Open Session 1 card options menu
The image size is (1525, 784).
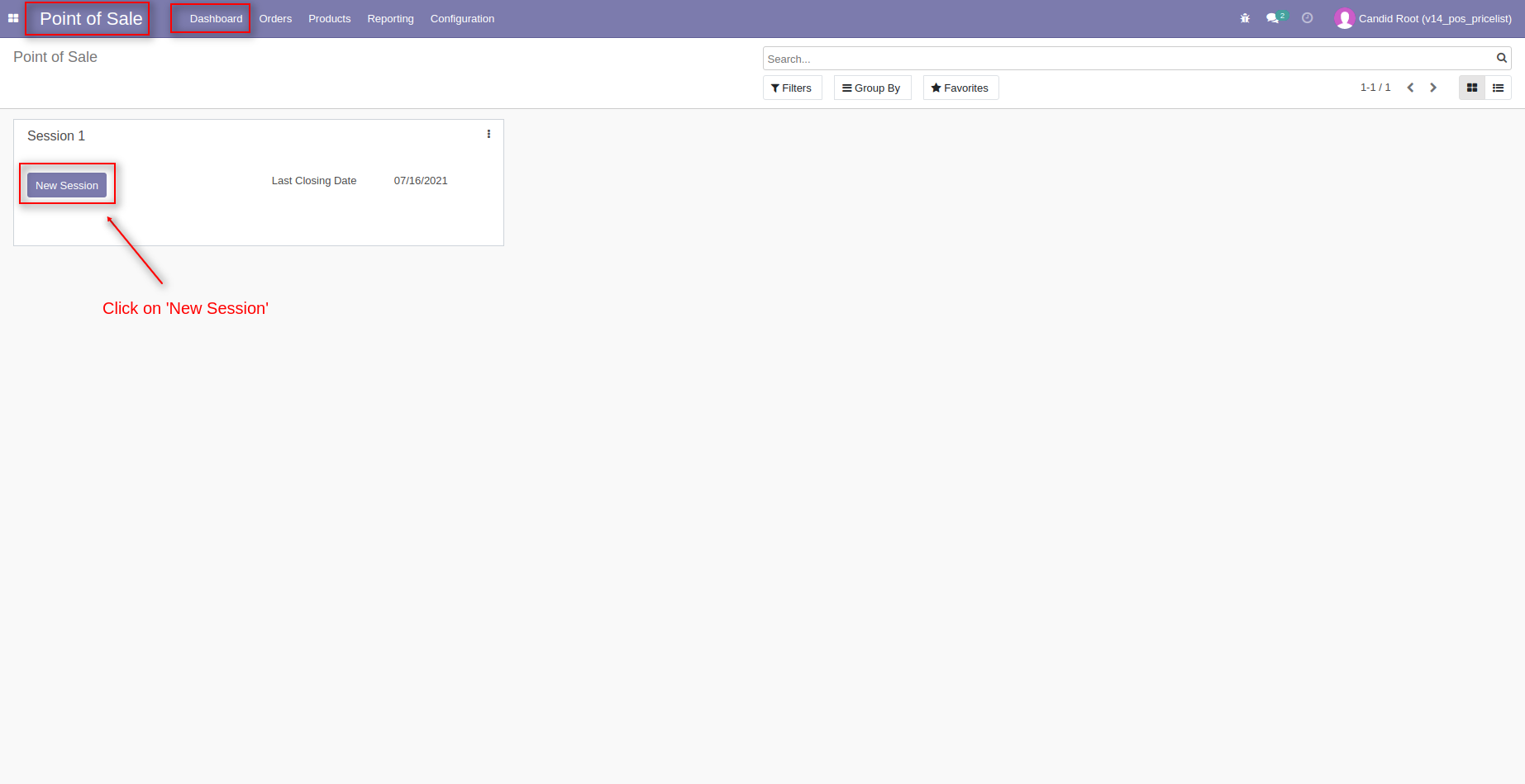tap(488, 134)
